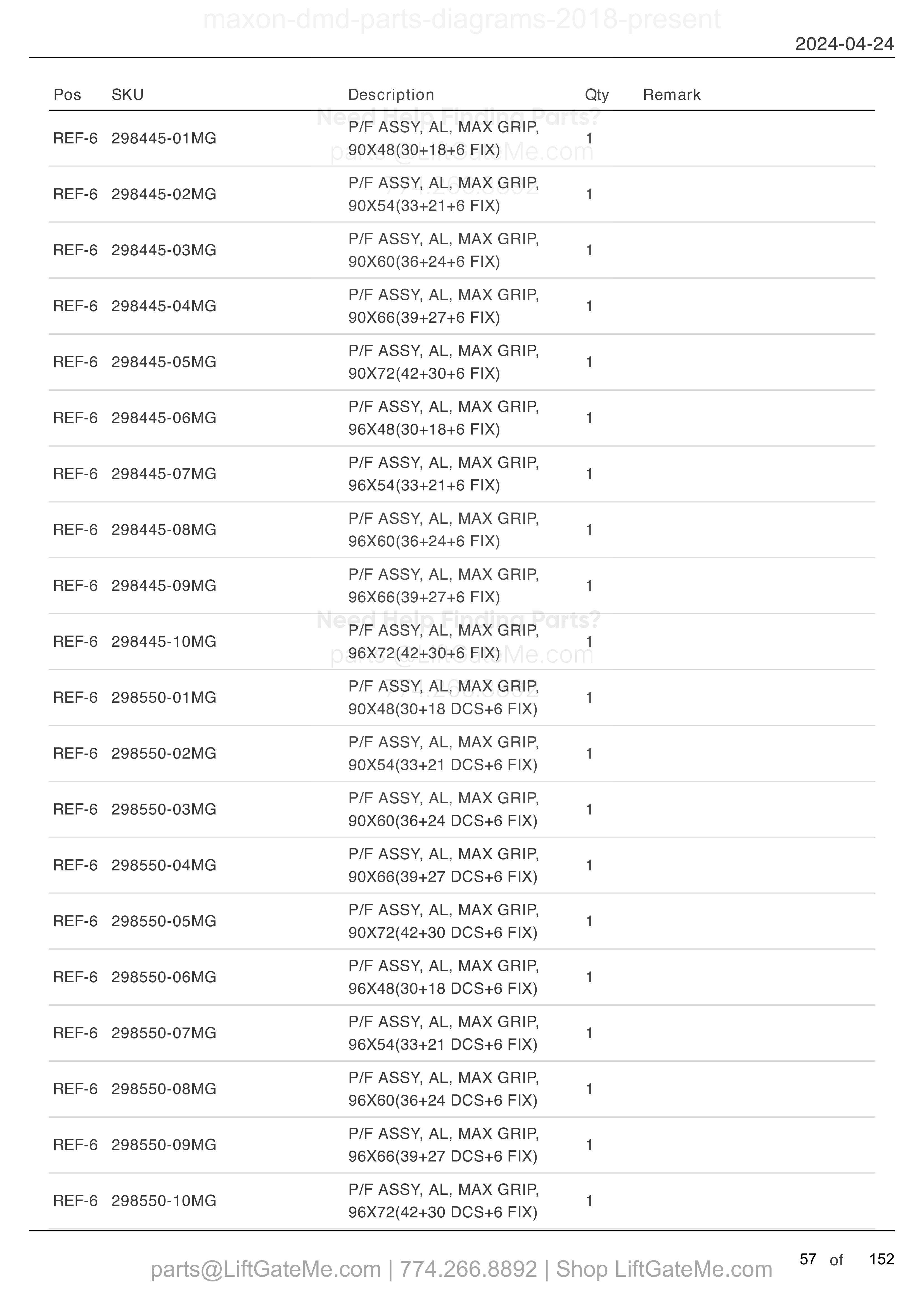924x1308 pixels.
Task: Click the document title maxon-dmd-parts-diagrams watermark
Action: tap(462, 19)
